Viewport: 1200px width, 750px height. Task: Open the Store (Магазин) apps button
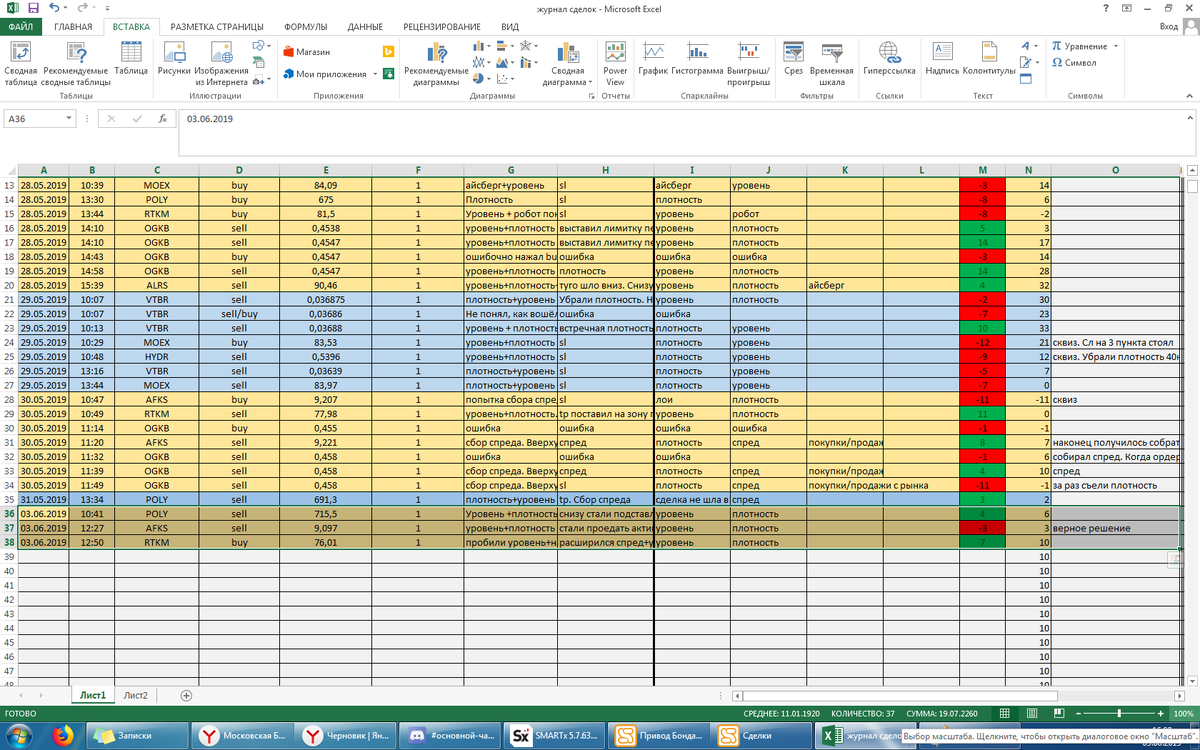click(307, 51)
